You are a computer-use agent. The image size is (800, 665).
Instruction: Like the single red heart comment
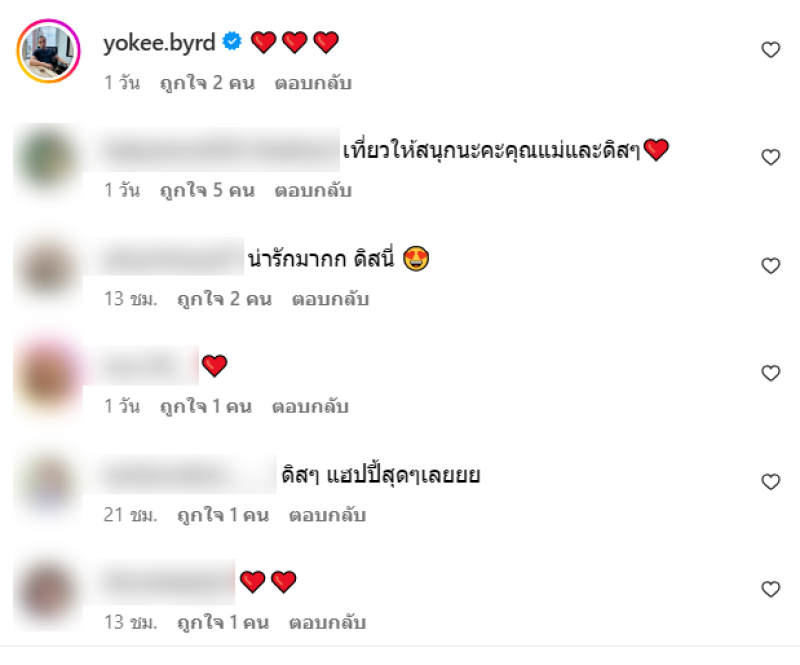[770, 373]
